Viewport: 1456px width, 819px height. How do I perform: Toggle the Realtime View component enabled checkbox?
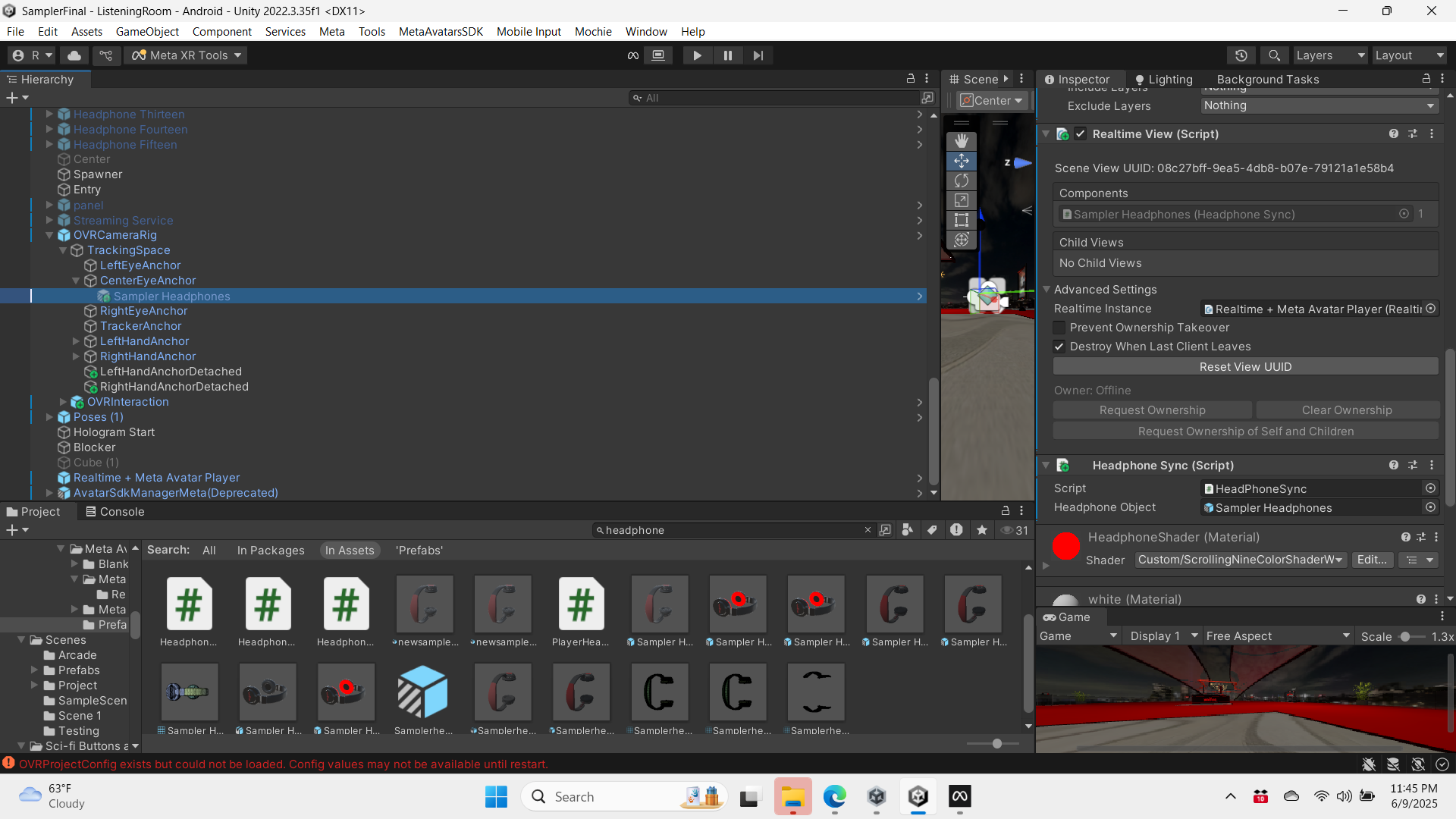click(x=1081, y=134)
